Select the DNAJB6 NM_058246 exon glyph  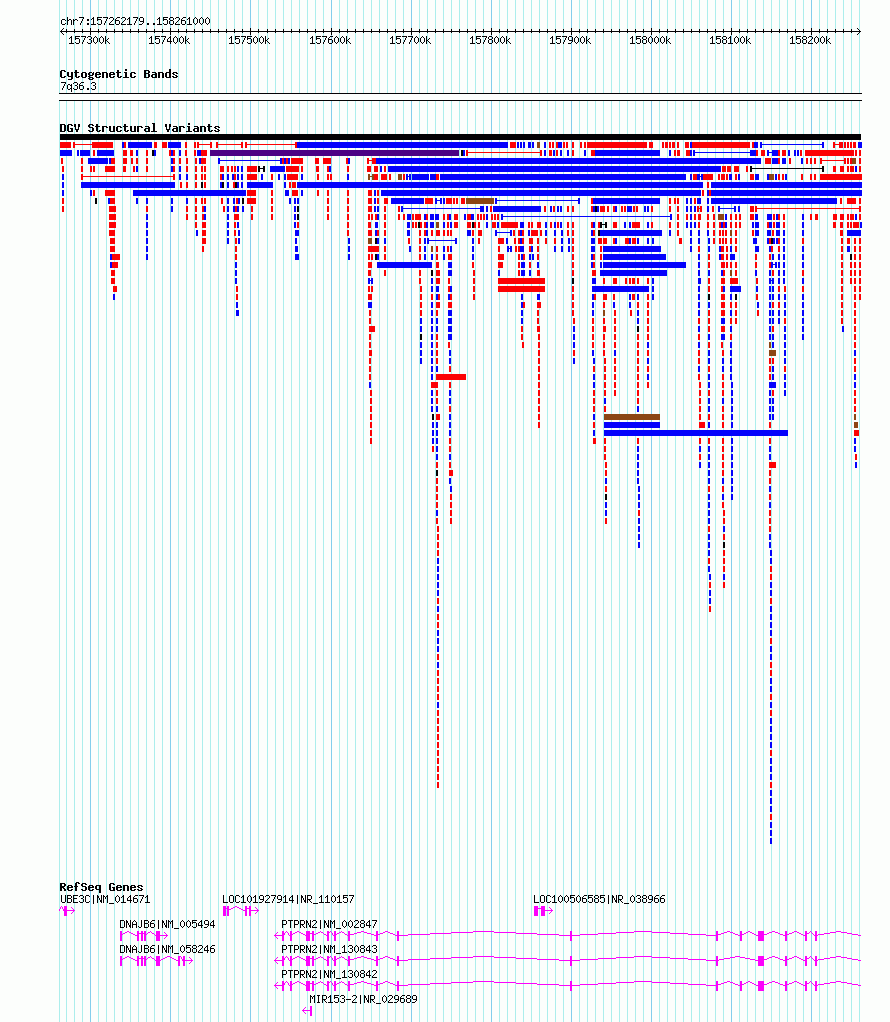(156, 961)
